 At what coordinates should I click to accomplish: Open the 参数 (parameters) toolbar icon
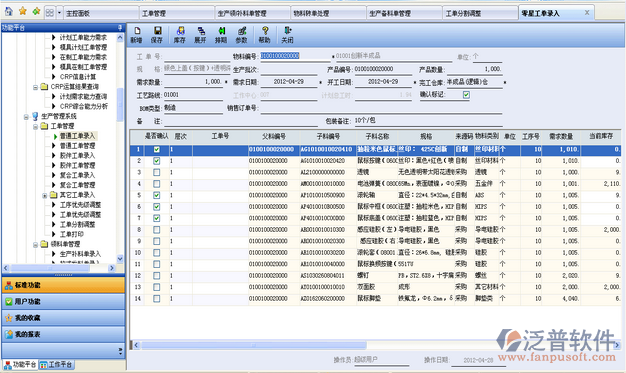(x=242, y=35)
